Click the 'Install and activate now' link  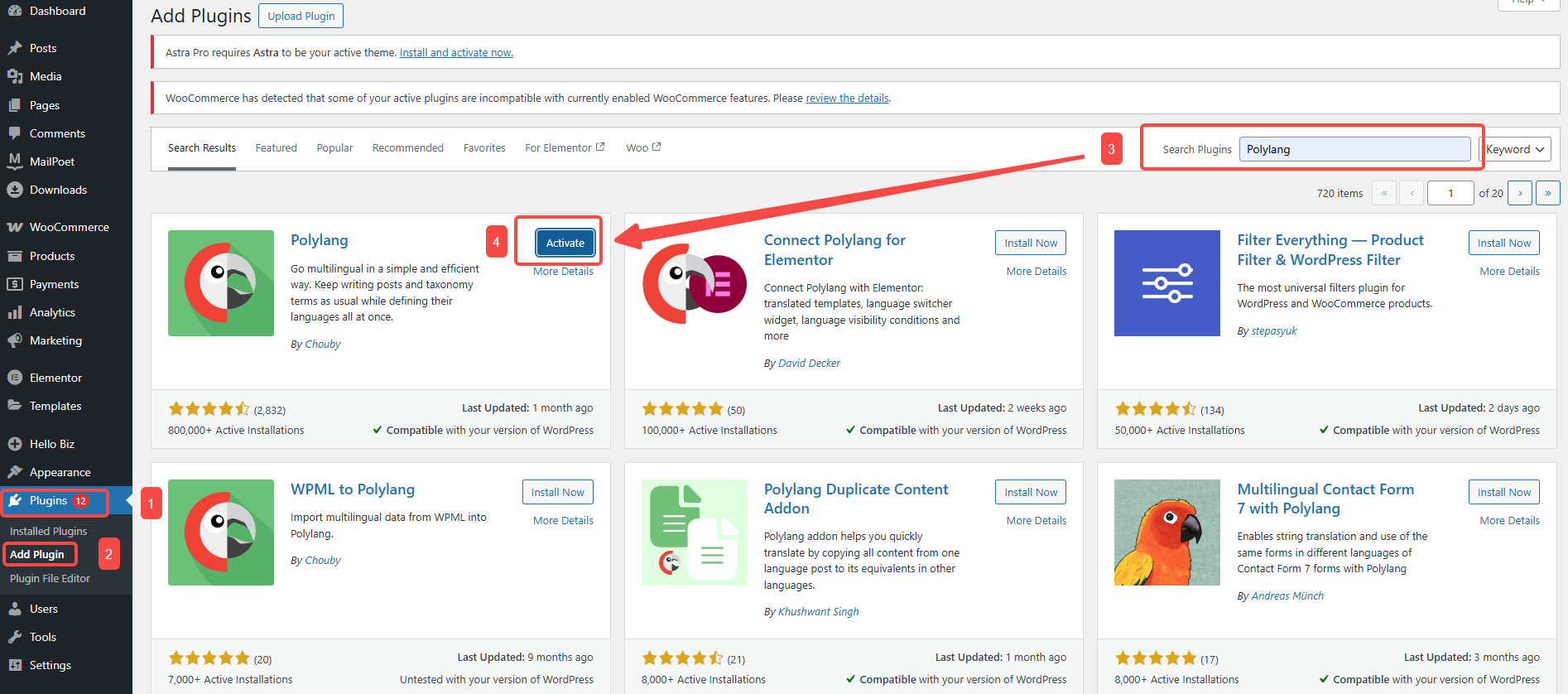456,52
